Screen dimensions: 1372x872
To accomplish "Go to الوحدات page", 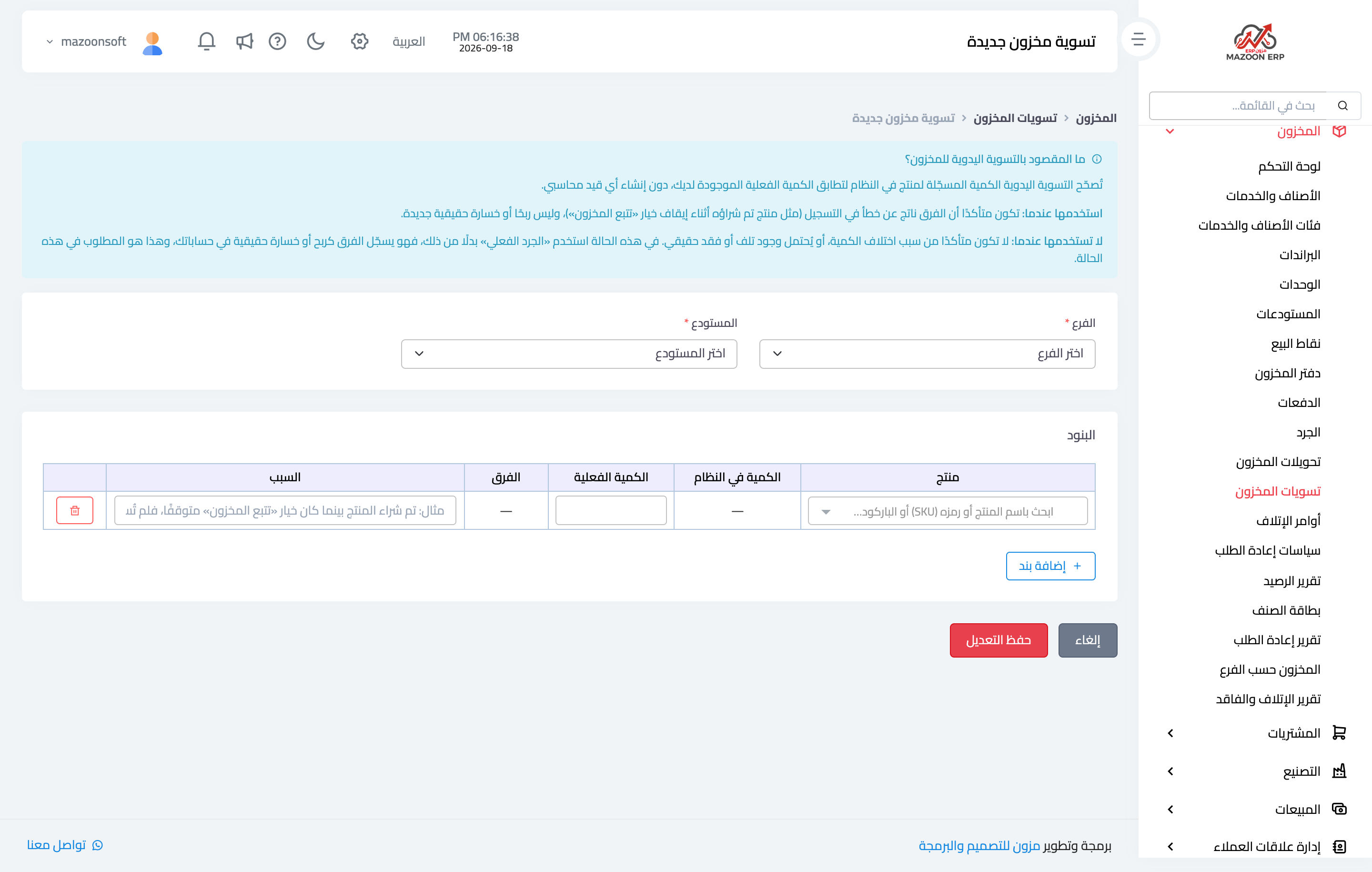I will point(1300,284).
